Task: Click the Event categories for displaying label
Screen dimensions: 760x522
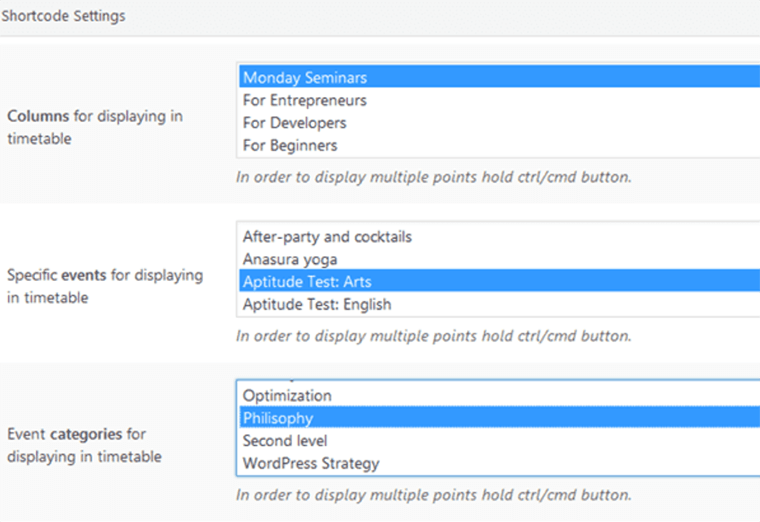Action: point(76,435)
